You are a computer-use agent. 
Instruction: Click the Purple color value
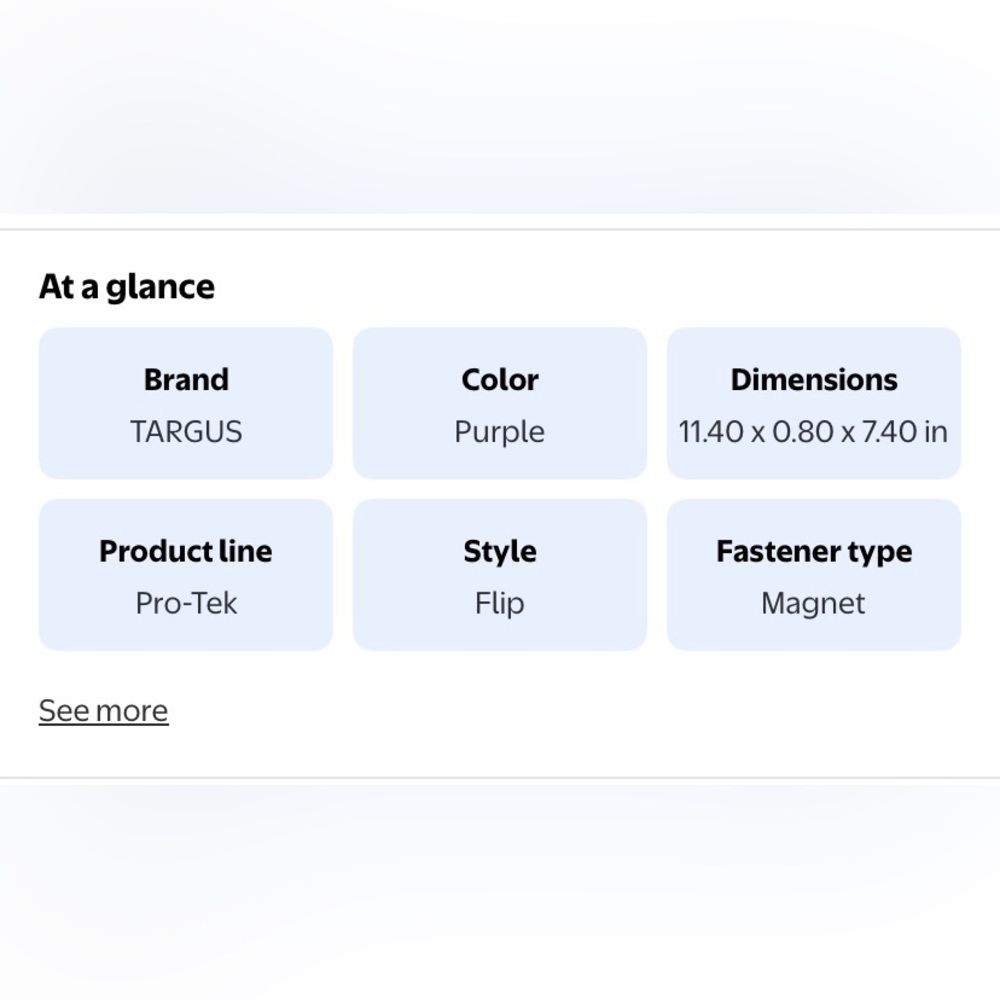pyautogui.click(x=500, y=432)
